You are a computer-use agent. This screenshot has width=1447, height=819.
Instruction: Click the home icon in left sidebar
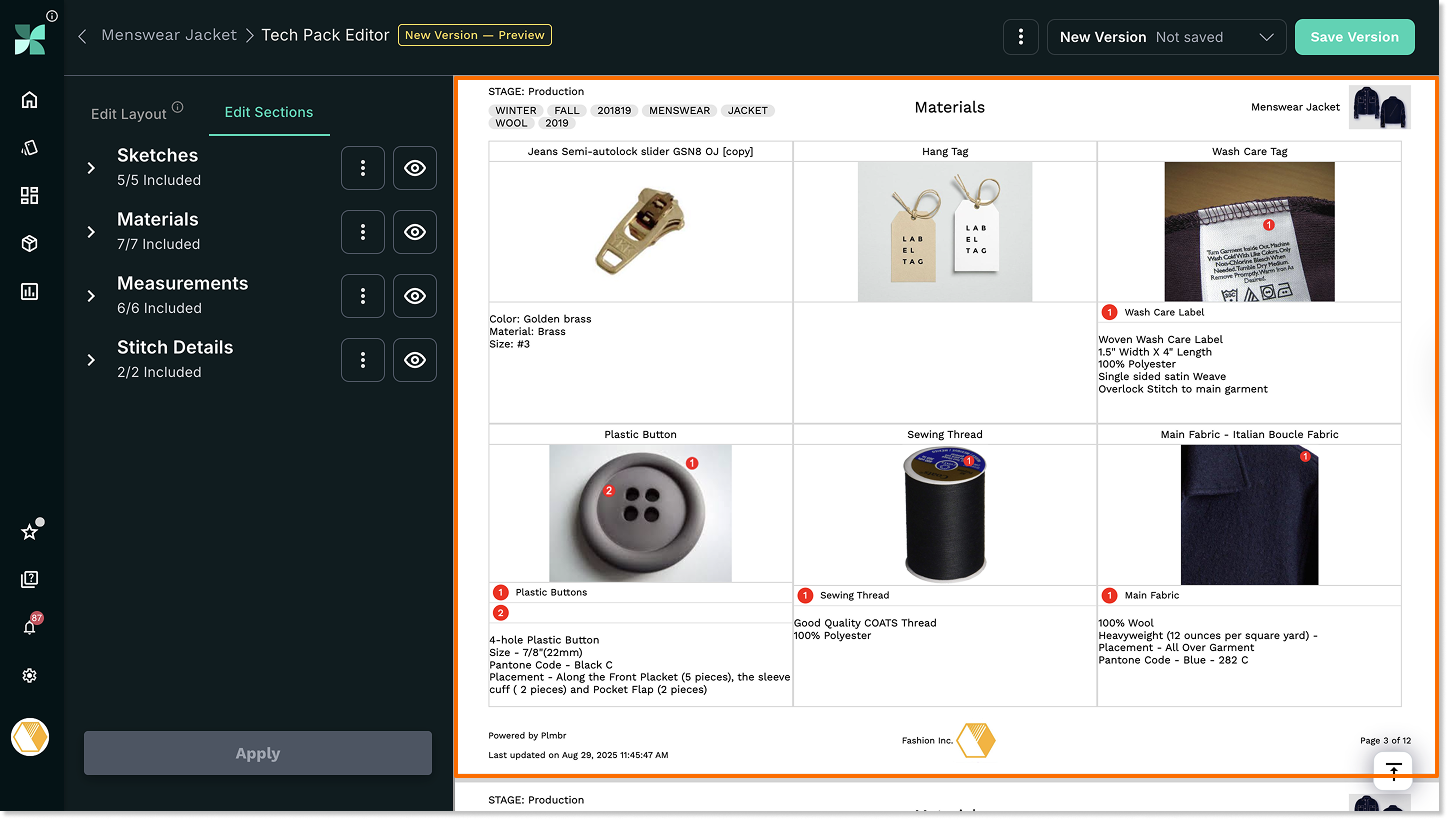coord(29,99)
